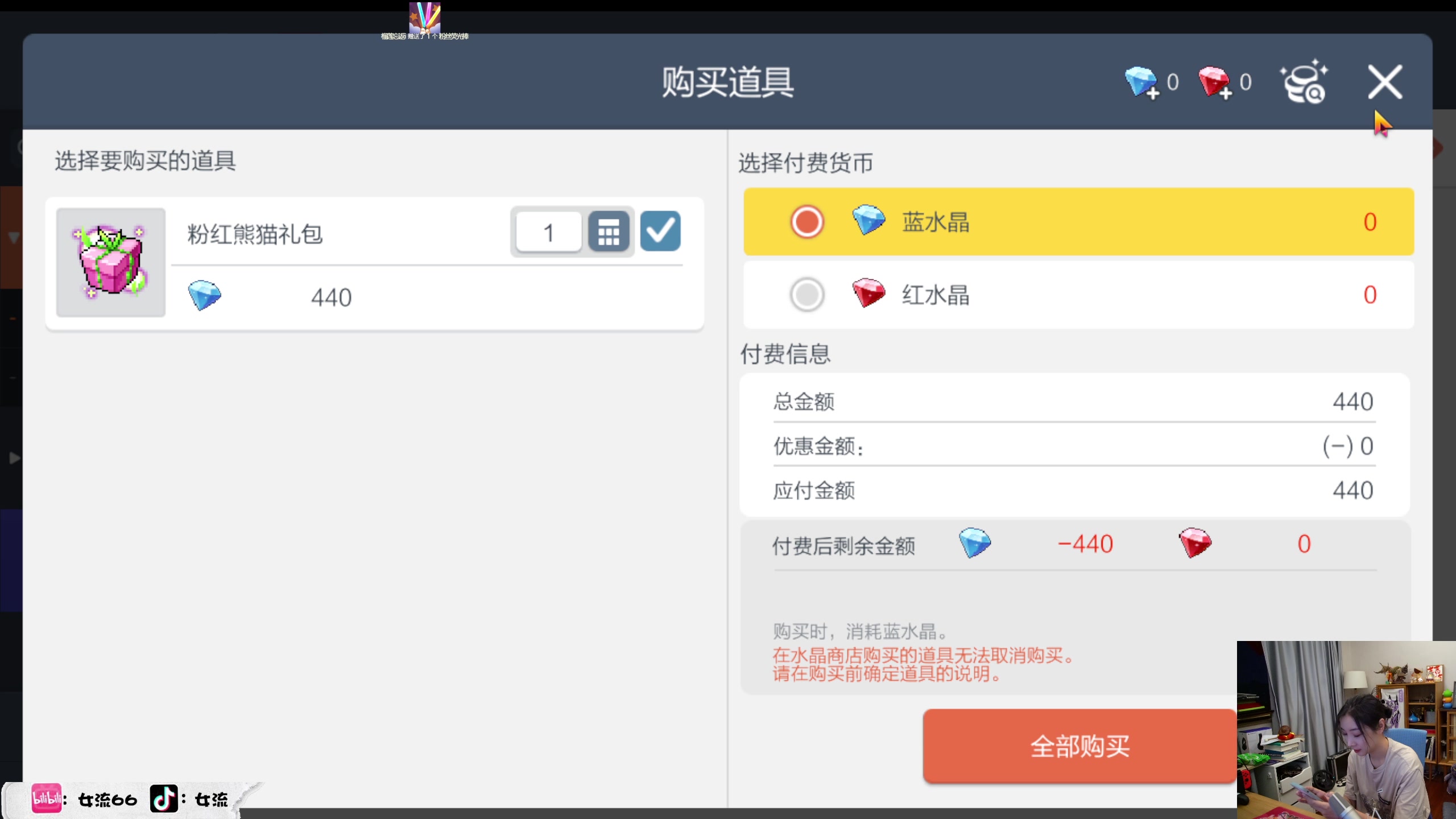Screen dimensions: 1456x819
Task: Click blue gem icon in 付费后剩余金额 row
Action: coord(975,543)
